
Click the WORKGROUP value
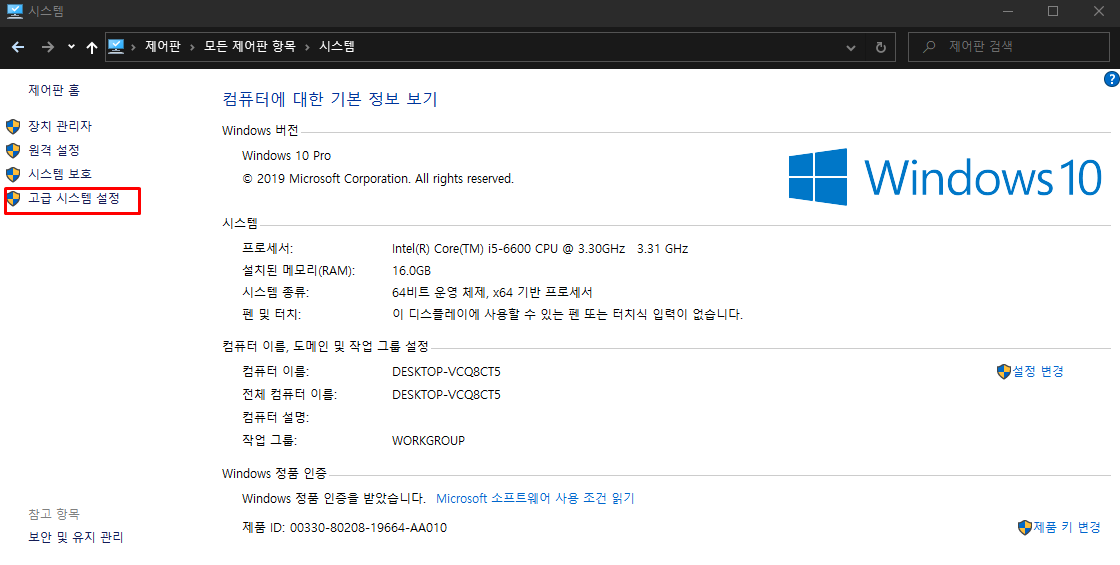click(x=429, y=441)
